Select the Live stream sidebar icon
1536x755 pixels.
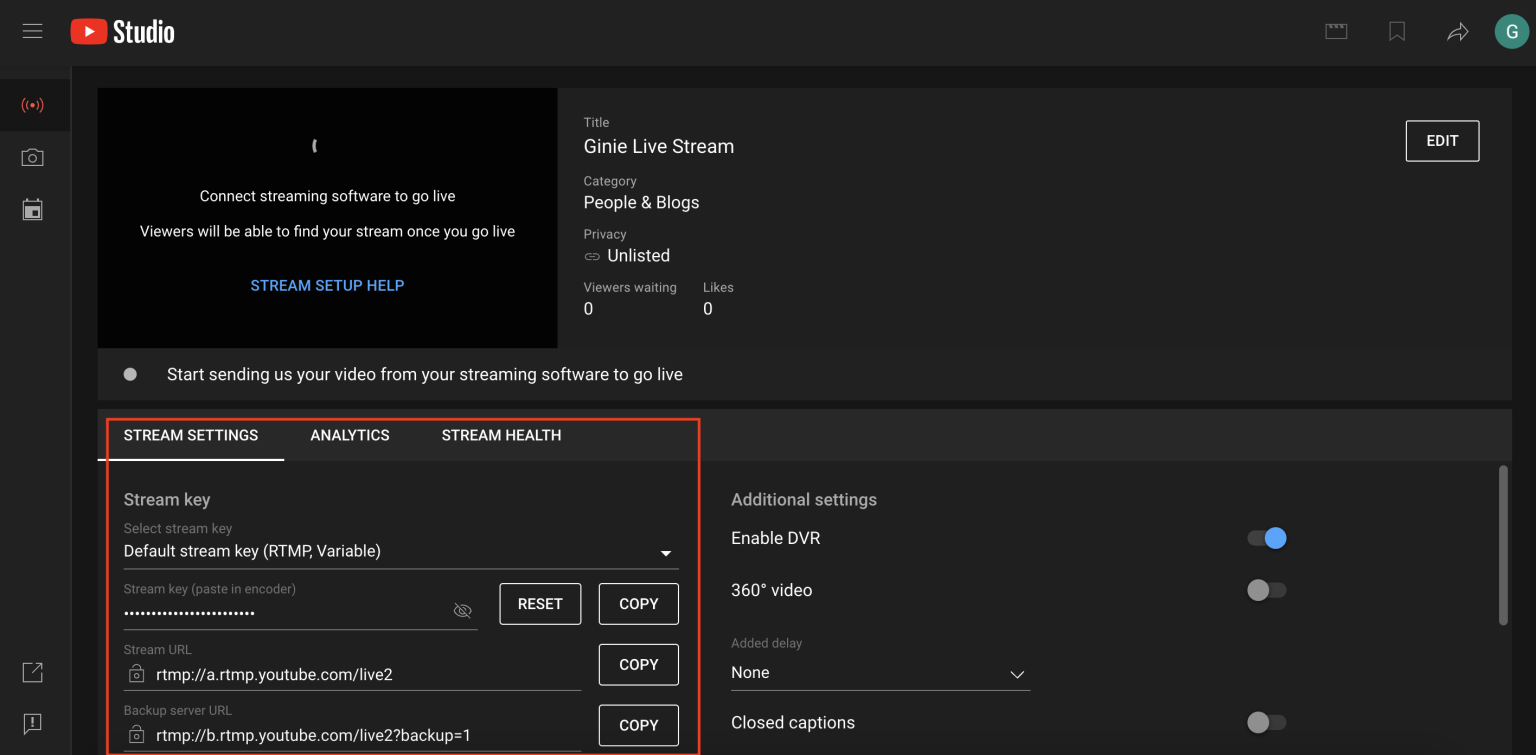[x=33, y=104]
